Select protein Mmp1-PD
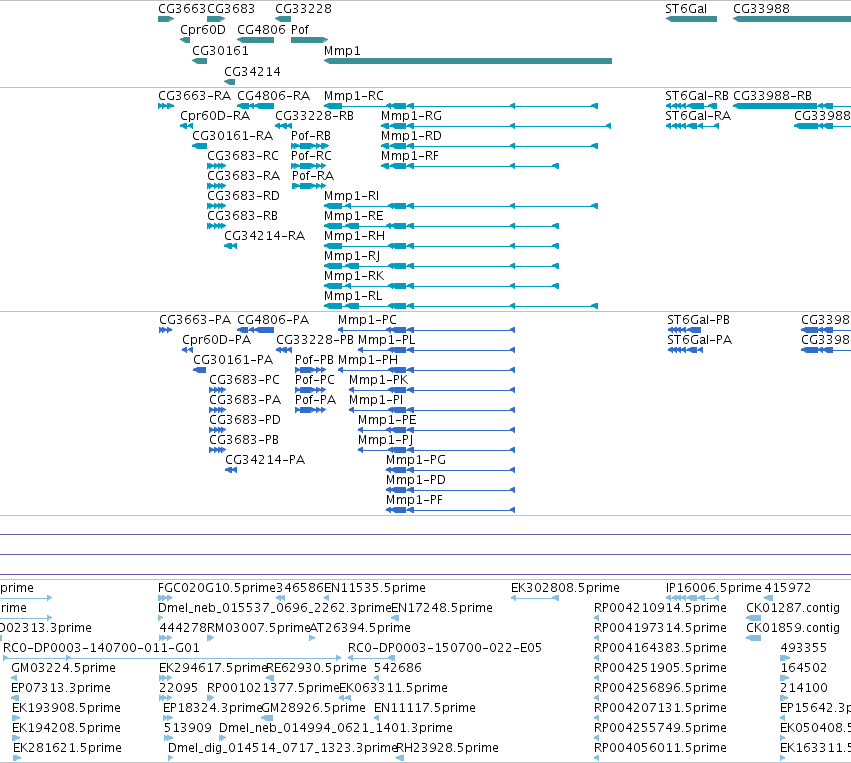 [450, 491]
